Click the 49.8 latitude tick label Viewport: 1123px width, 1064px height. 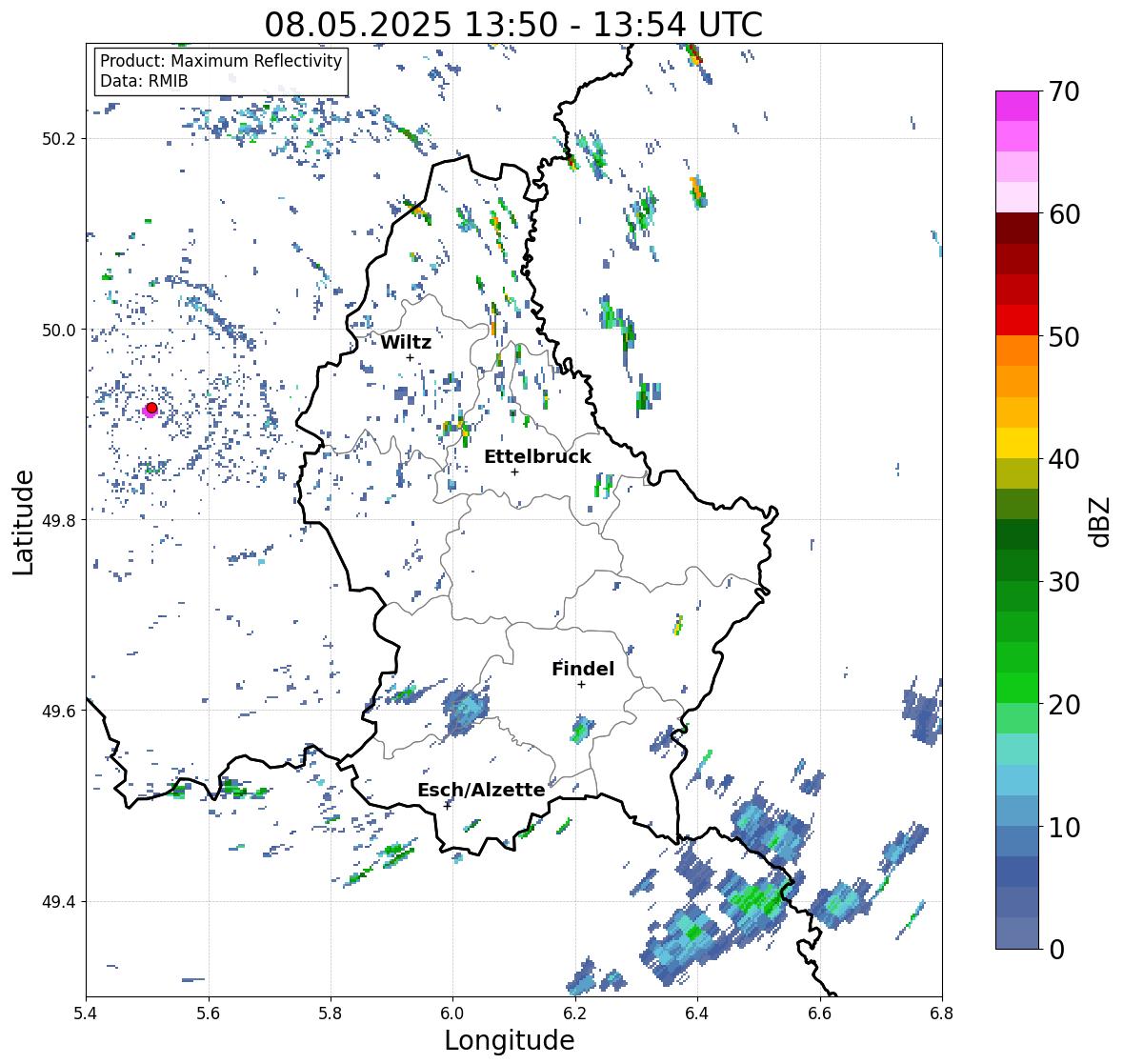tap(58, 520)
